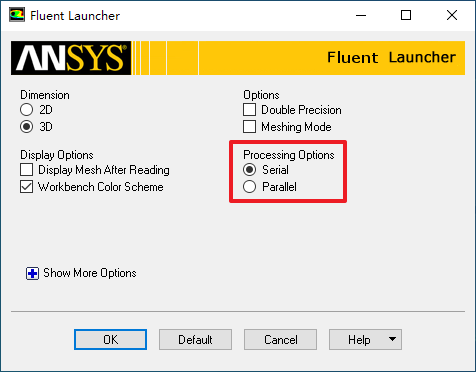Enable the Meshing Mode checkbox
This screenshot has height=372, width=476.
click(249, 127)
